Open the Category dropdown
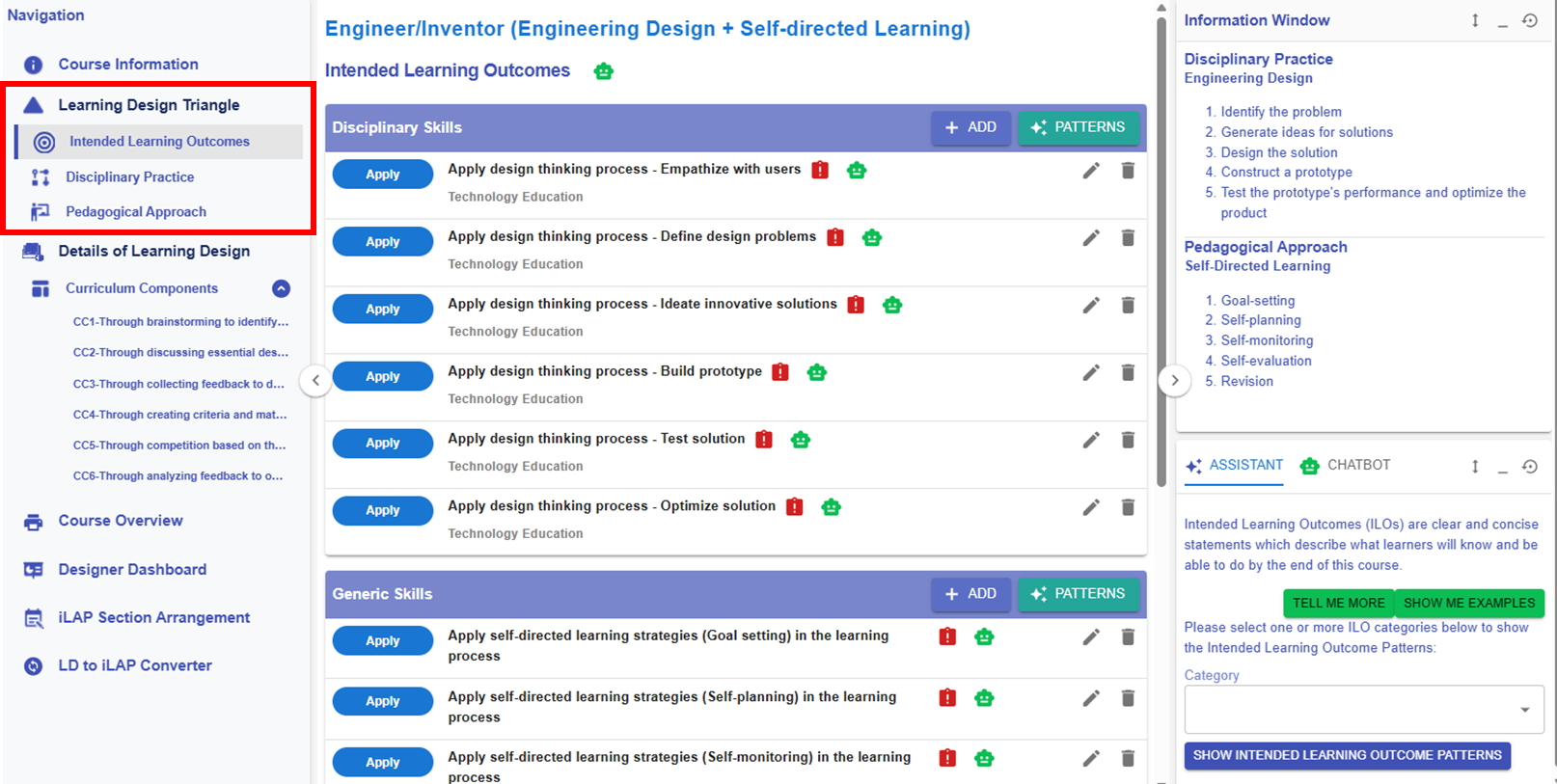The image size is (1557, 784). 1363,710
